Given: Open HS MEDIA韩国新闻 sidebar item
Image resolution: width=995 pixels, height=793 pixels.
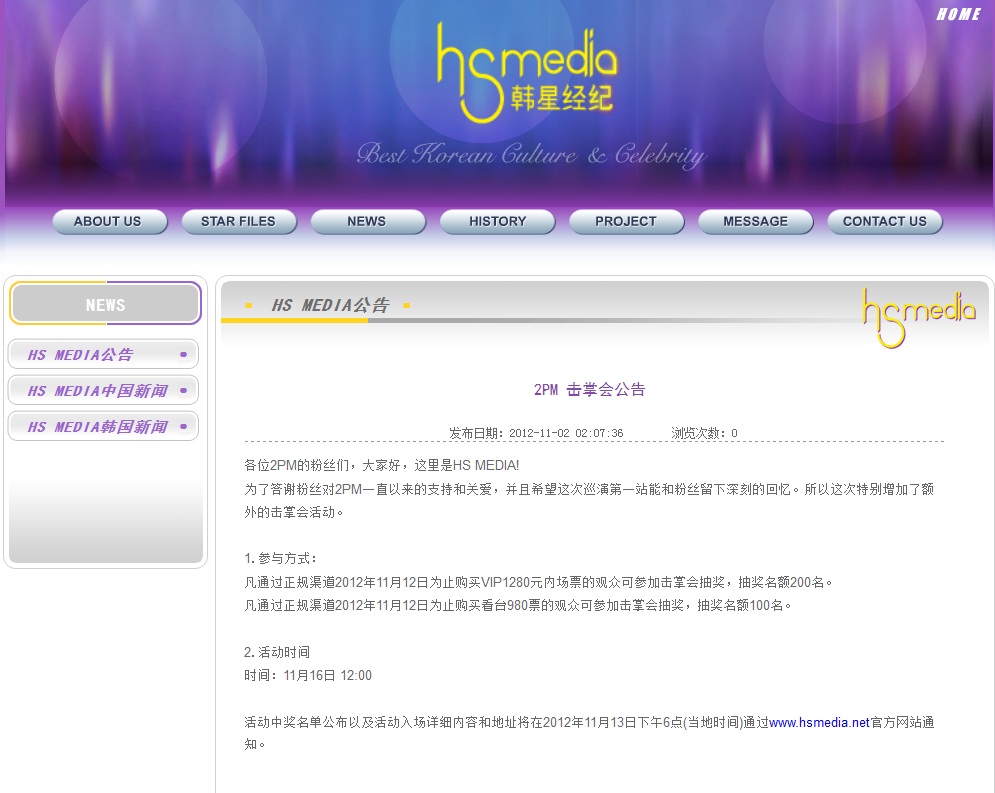Looking at the screenshot, I should [x=103, y=426].
